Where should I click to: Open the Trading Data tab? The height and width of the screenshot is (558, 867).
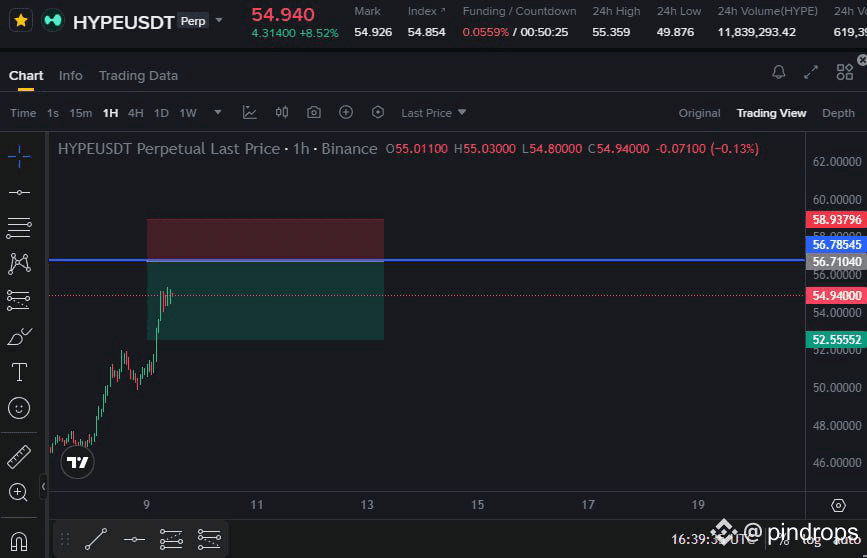point(138,76)
